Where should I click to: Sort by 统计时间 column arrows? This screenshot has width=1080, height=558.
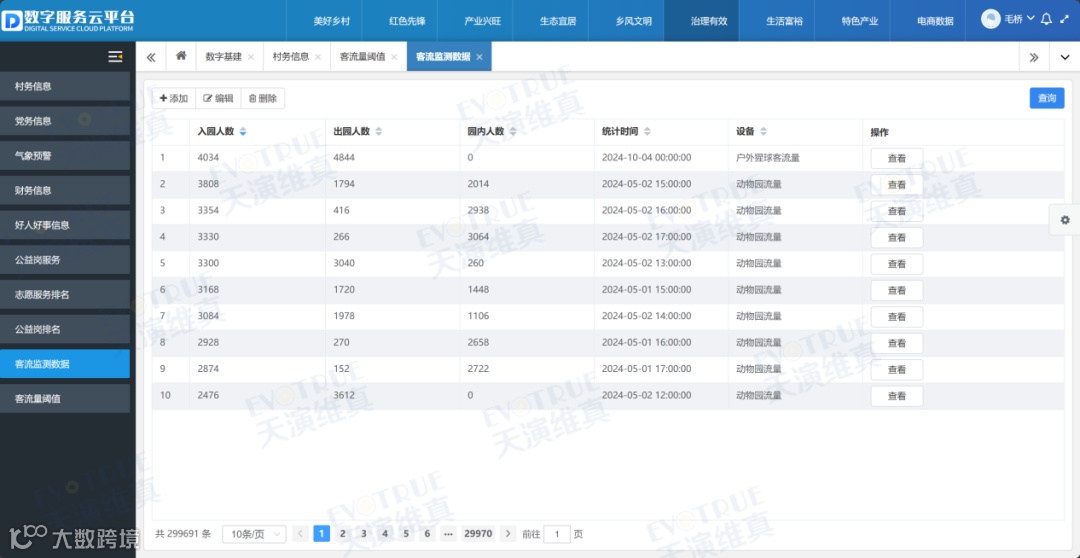coord(647,132)
